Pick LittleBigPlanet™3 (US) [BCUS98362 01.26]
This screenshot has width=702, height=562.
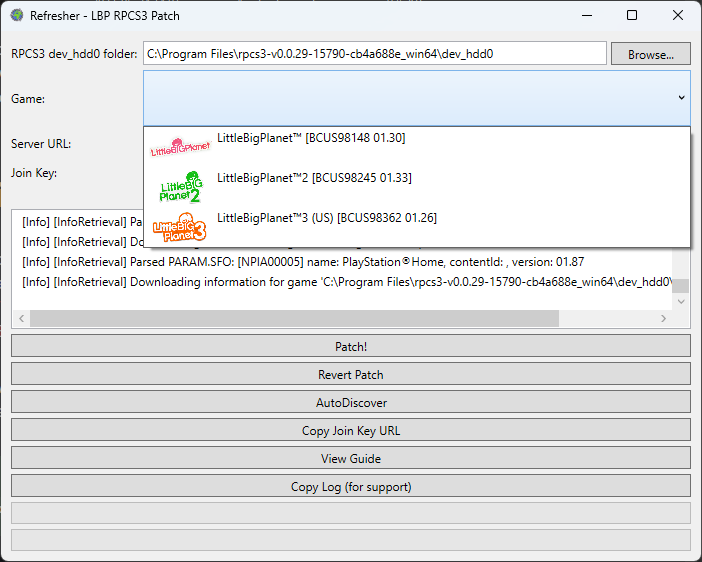(417, 227)
